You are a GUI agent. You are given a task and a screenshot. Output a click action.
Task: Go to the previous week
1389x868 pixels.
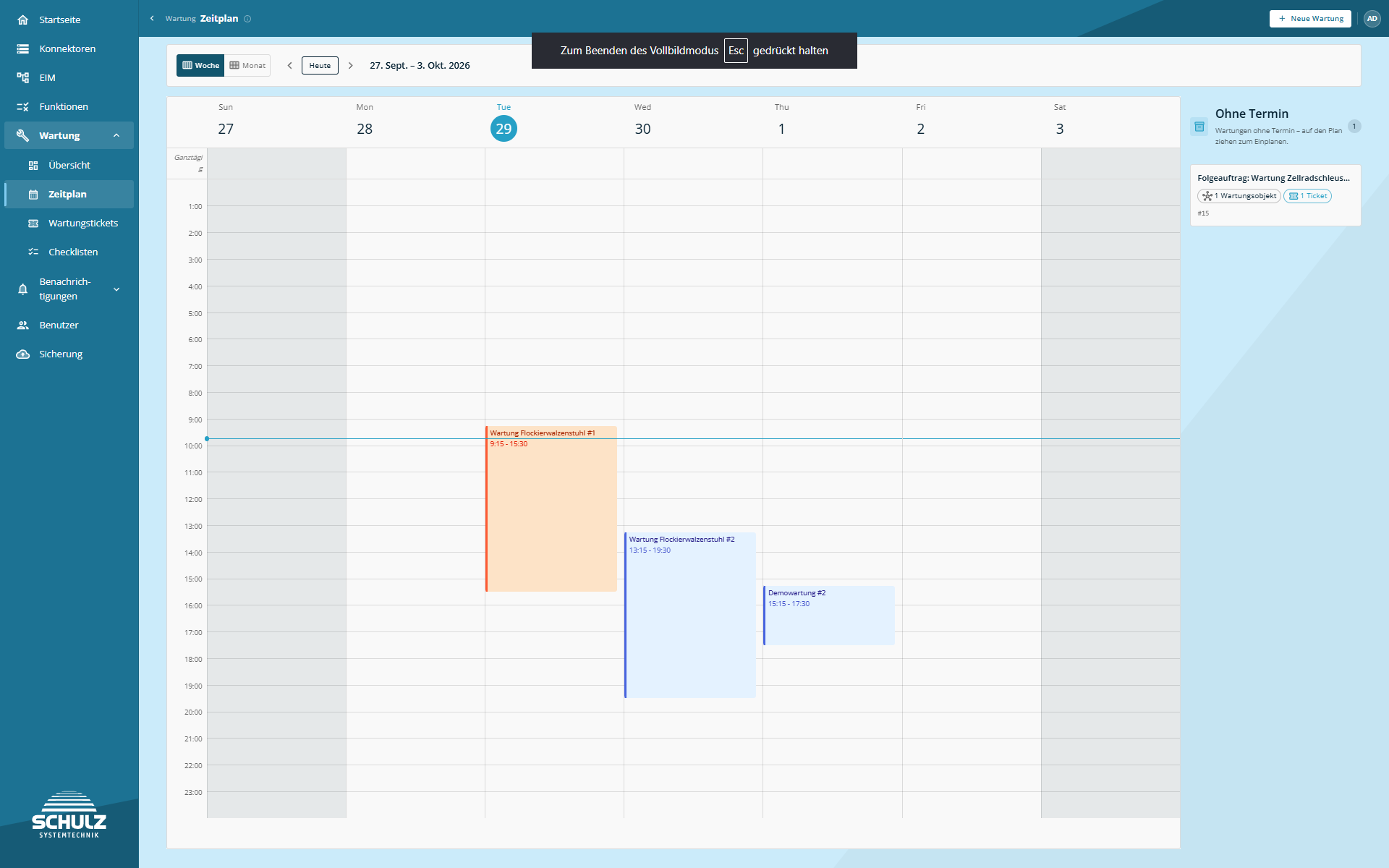click(289, 65)
